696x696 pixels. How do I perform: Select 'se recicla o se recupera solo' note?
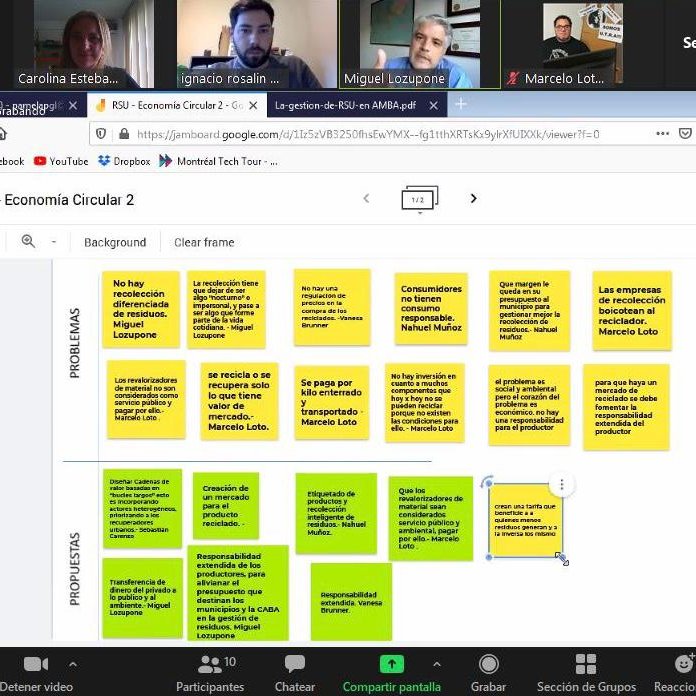tap(239, 401)
